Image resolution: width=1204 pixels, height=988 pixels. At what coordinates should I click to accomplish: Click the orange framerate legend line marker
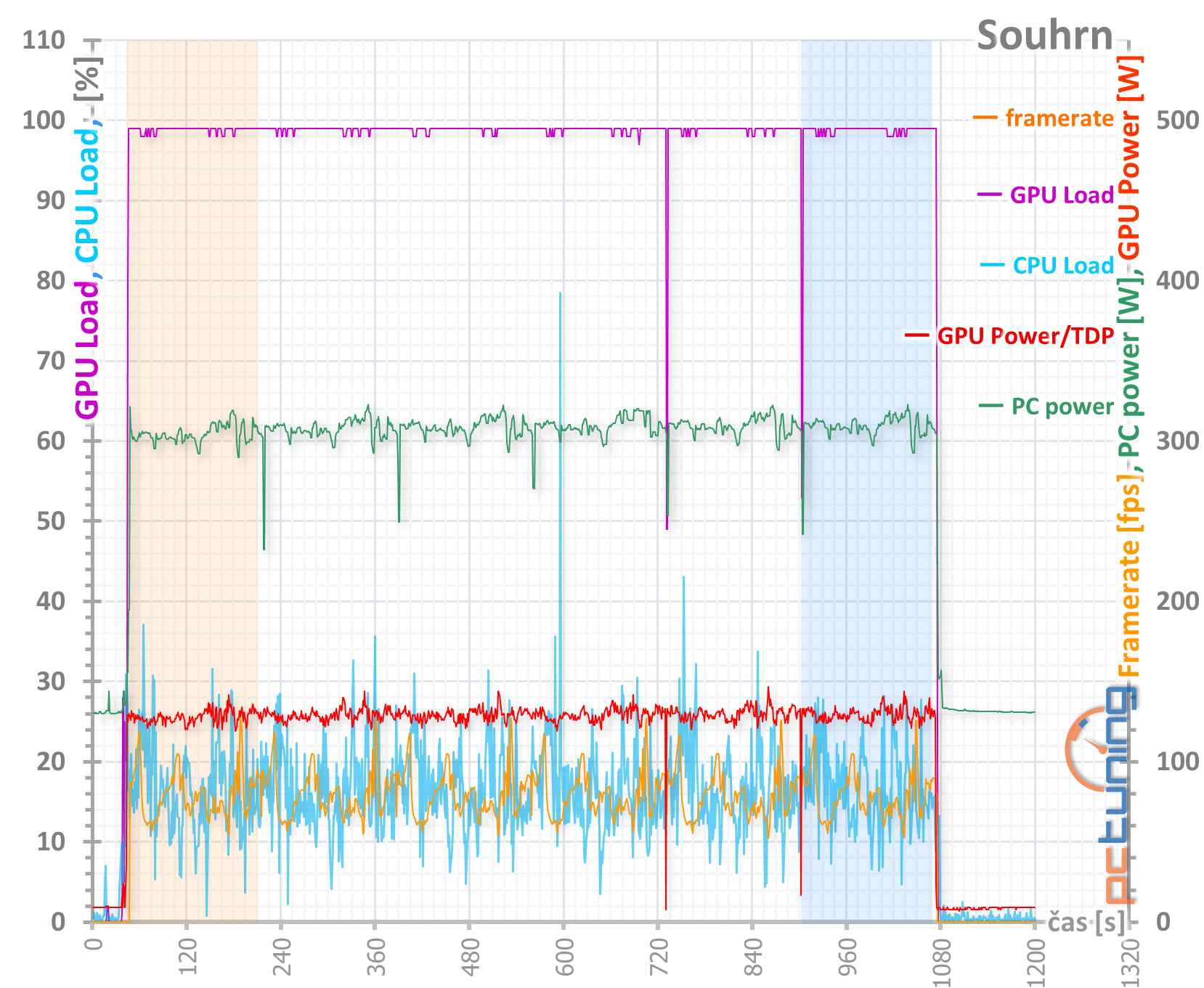coord(985,117)
